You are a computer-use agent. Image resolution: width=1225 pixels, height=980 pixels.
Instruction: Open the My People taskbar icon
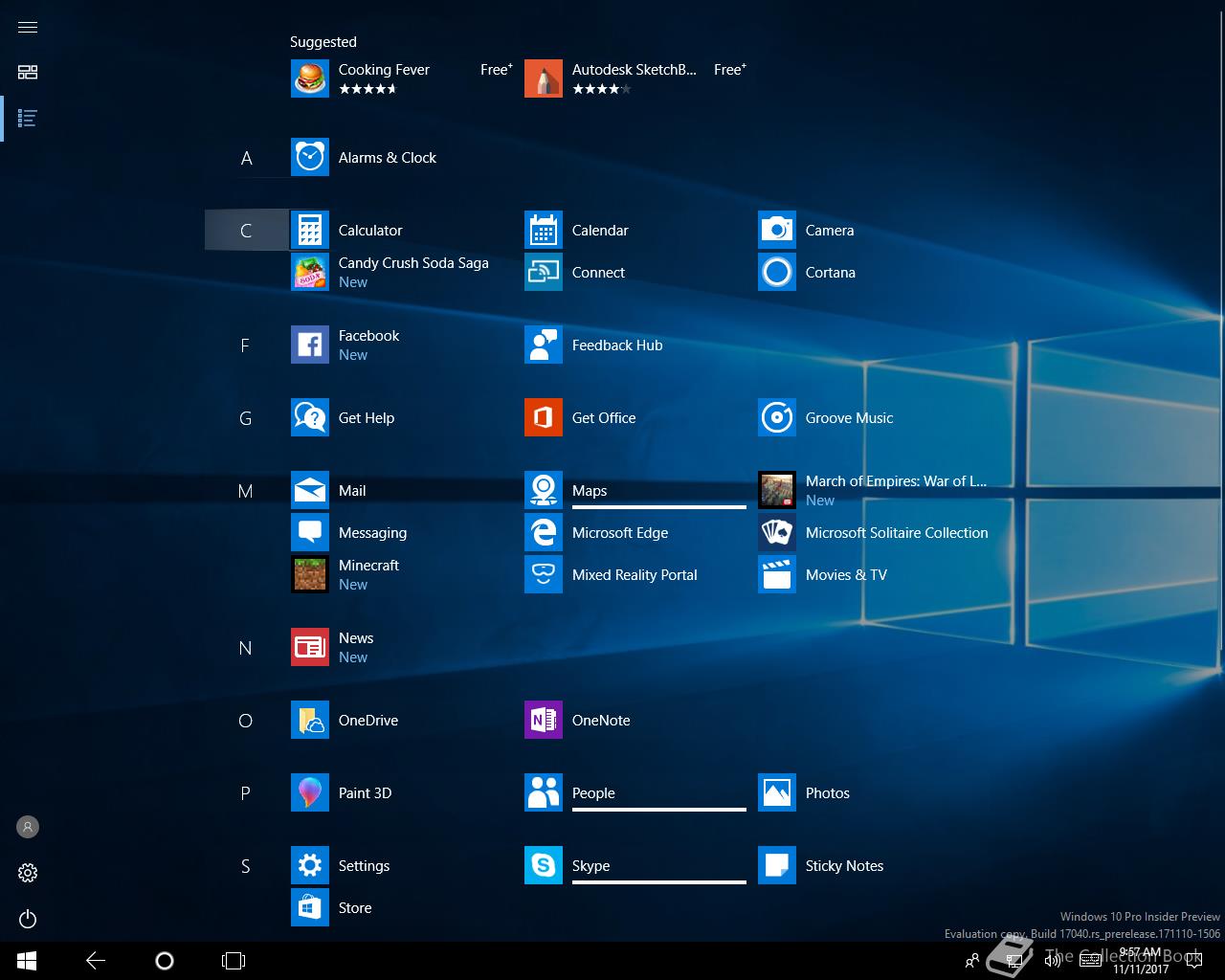click(x=972, y=961)
